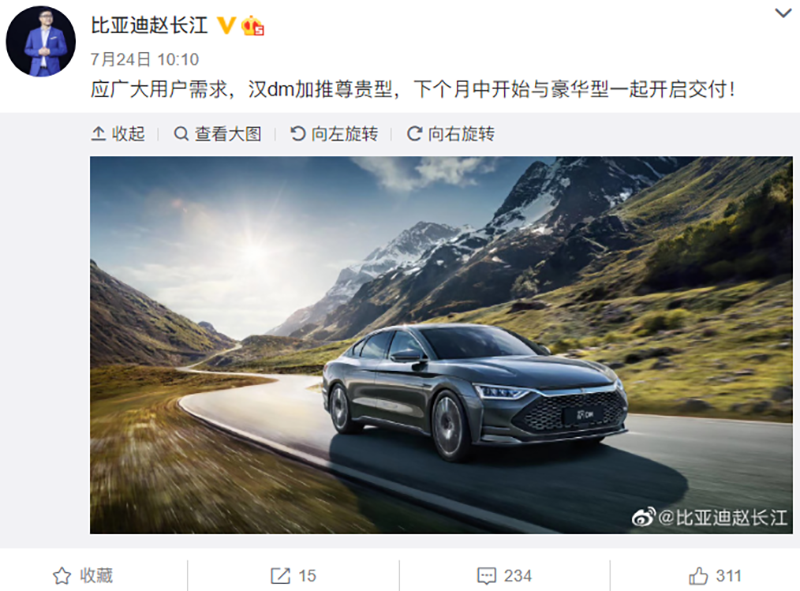Like the post with thumbs-up icon
This screenshot has width=800, height=591.
(x=698, y=576)
